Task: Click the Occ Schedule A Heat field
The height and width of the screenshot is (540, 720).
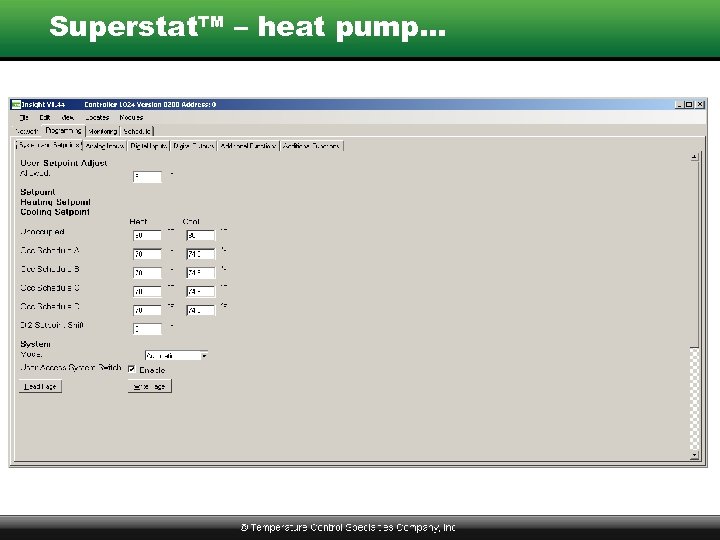Action: click(x=147, y=254)
